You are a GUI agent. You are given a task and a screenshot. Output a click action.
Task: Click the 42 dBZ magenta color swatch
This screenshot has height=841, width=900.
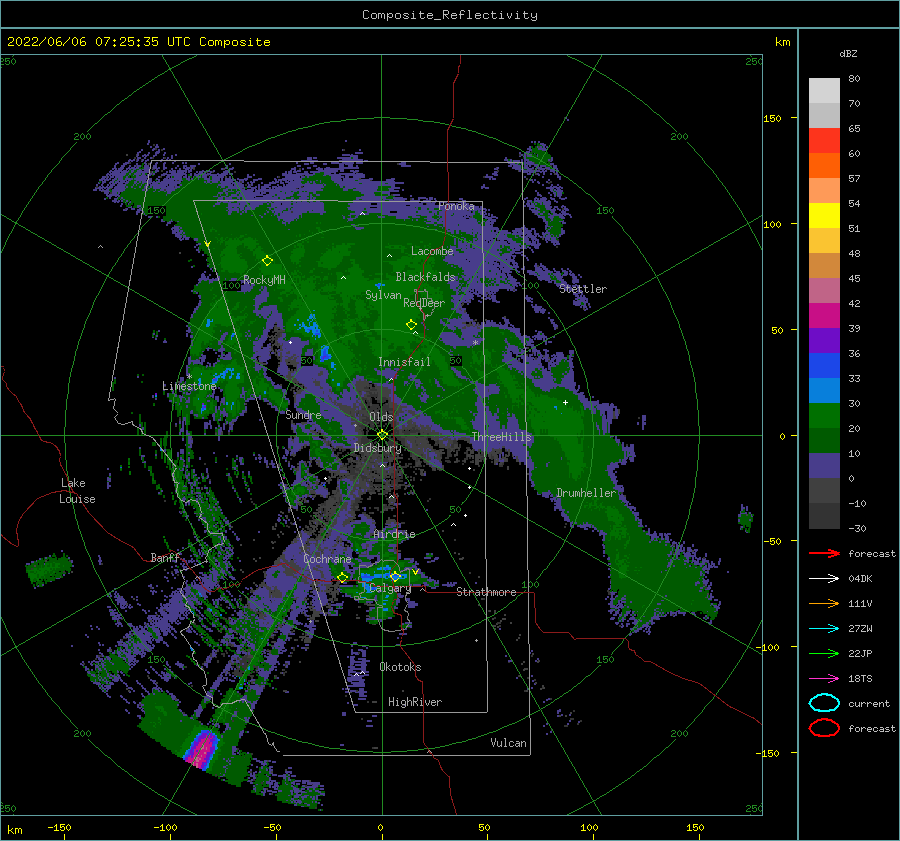pyautogui.click(x=824, y=315)
